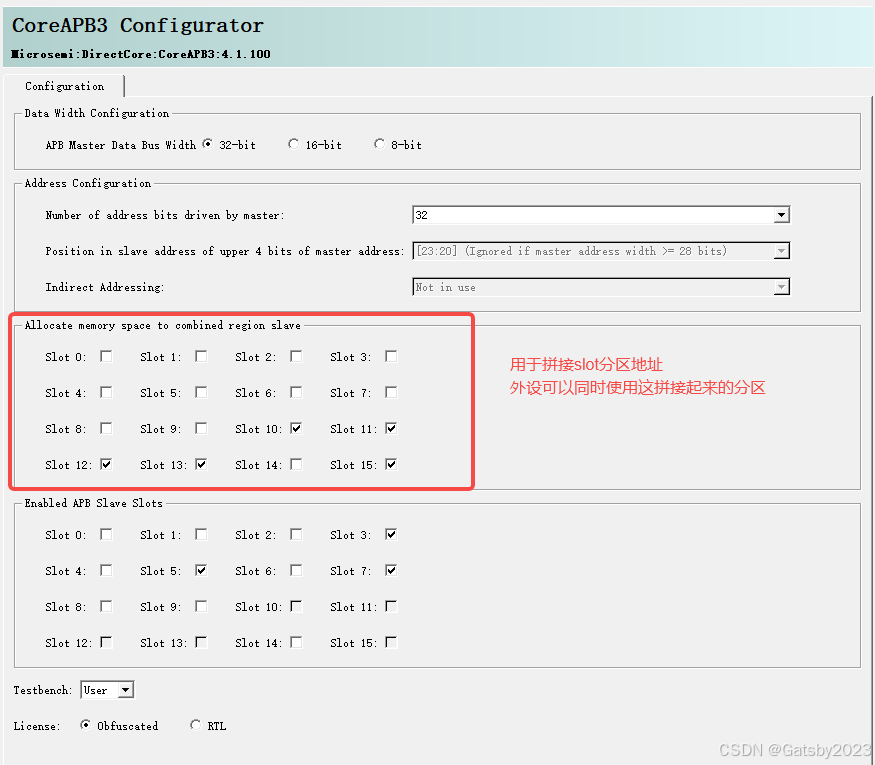Screen dimensions: 875x765
Task: Click the 'Indirect Addressing:' label
Action: tap(105, 287)
